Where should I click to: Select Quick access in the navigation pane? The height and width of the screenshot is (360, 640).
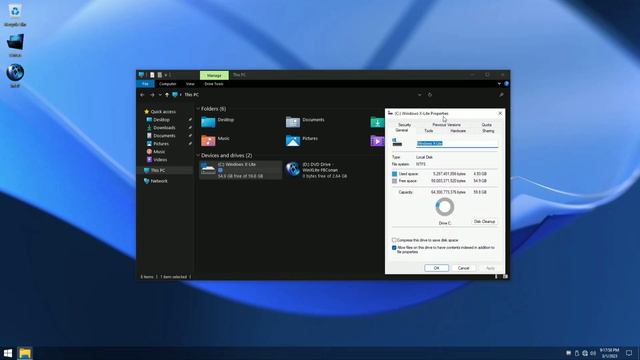[163, 111]
